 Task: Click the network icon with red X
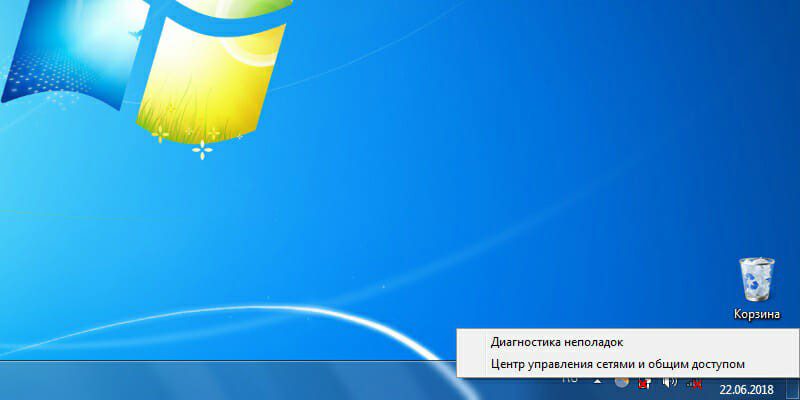(x=695, y=383)
